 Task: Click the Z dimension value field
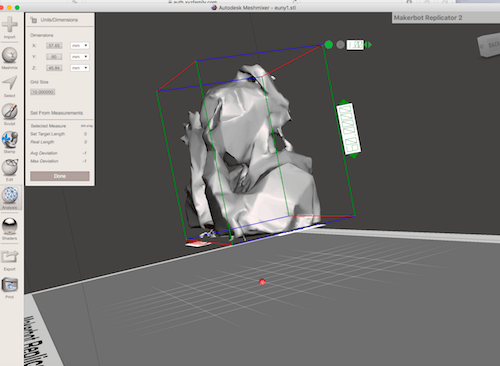click(54, 68)
